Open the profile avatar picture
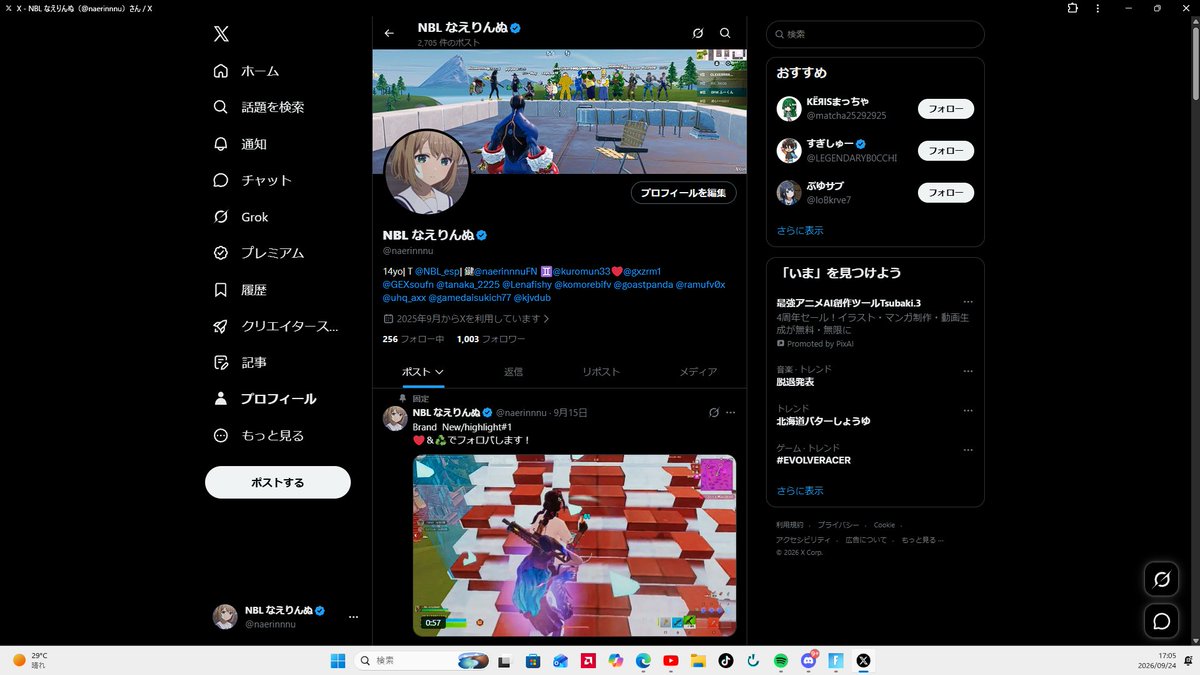 pyautogui.click(x=427, y=171)
